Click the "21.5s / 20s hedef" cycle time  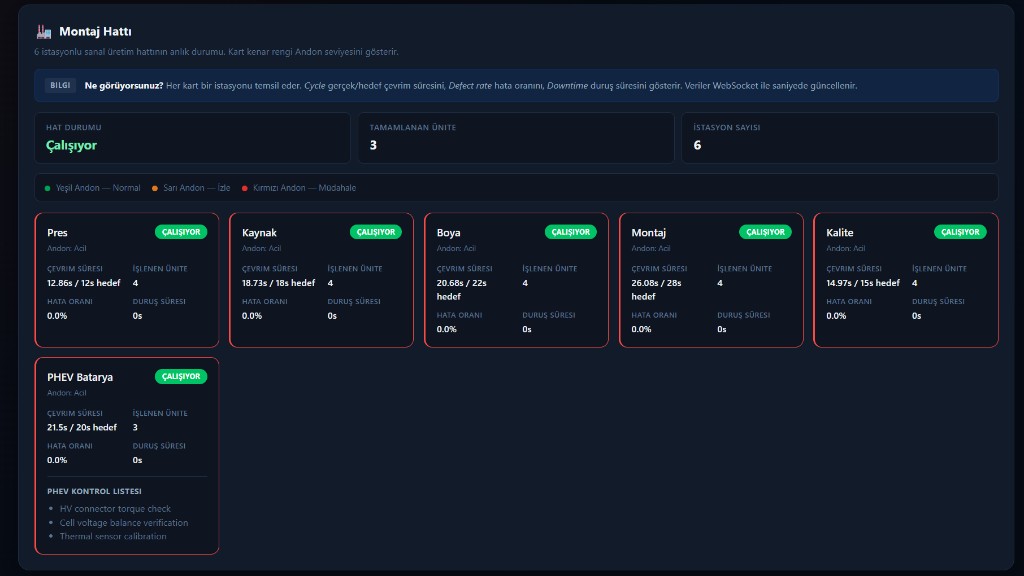pos(82,427)
